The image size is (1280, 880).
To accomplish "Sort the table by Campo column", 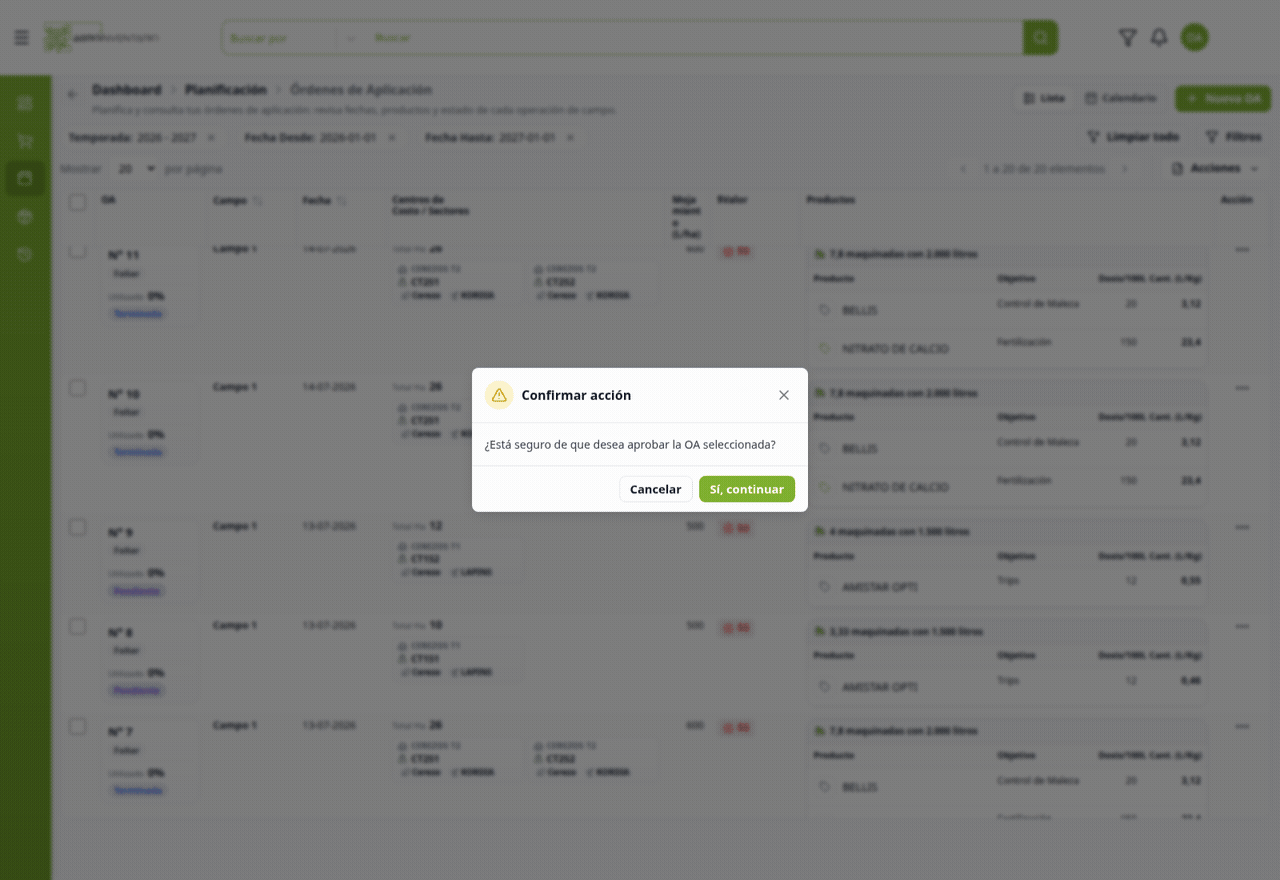I will coord(258,201).
